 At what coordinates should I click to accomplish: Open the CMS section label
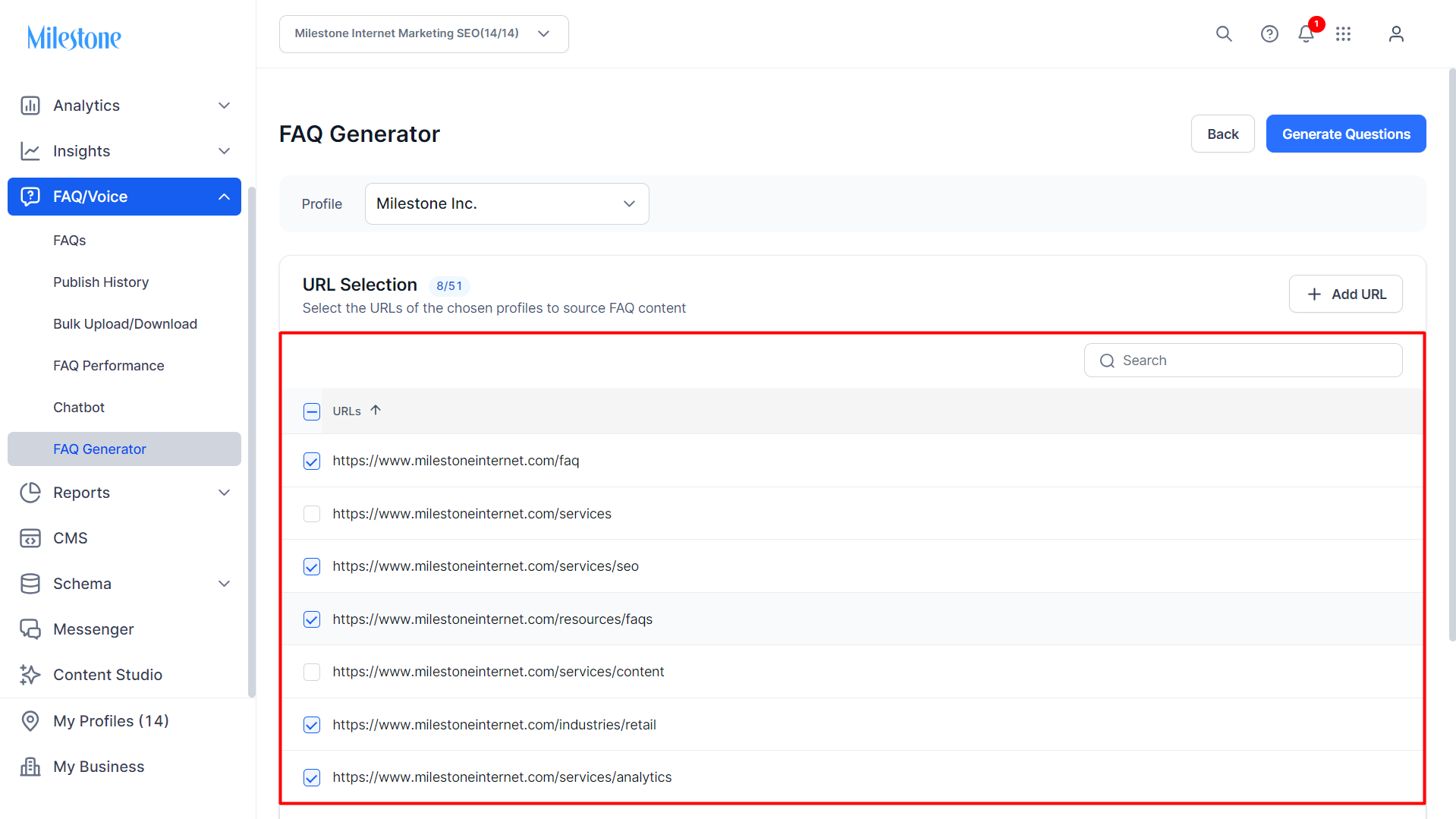point(71,538)
